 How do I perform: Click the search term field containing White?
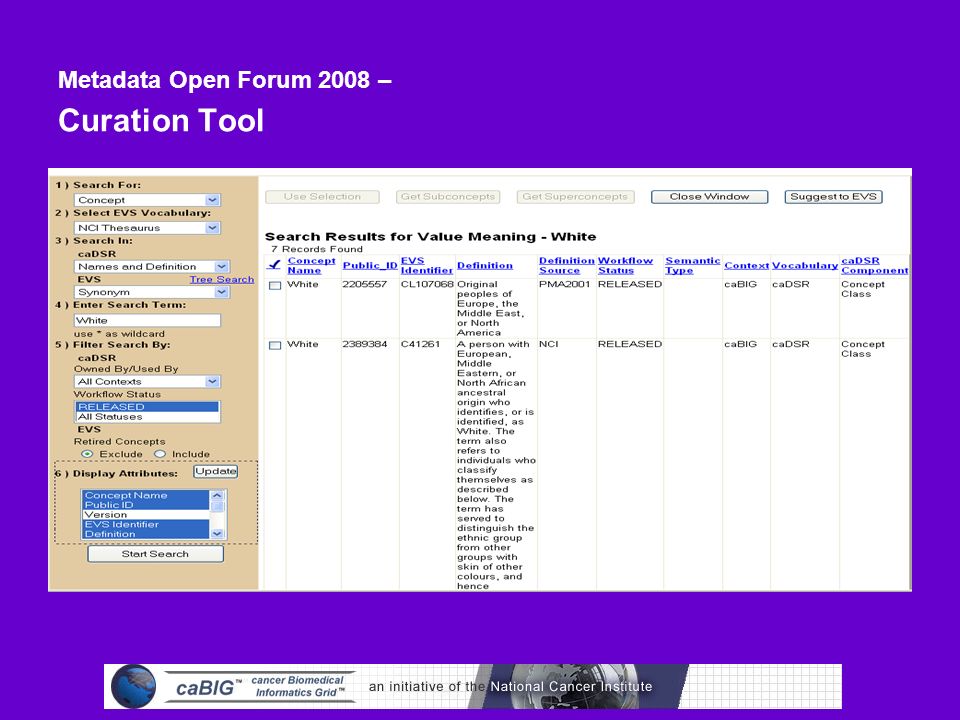(x=147, y=320)
